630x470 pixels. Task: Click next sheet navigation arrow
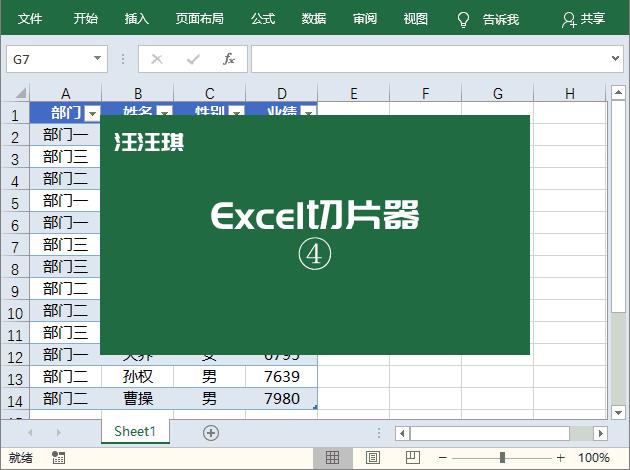click(x=59, y=433)
